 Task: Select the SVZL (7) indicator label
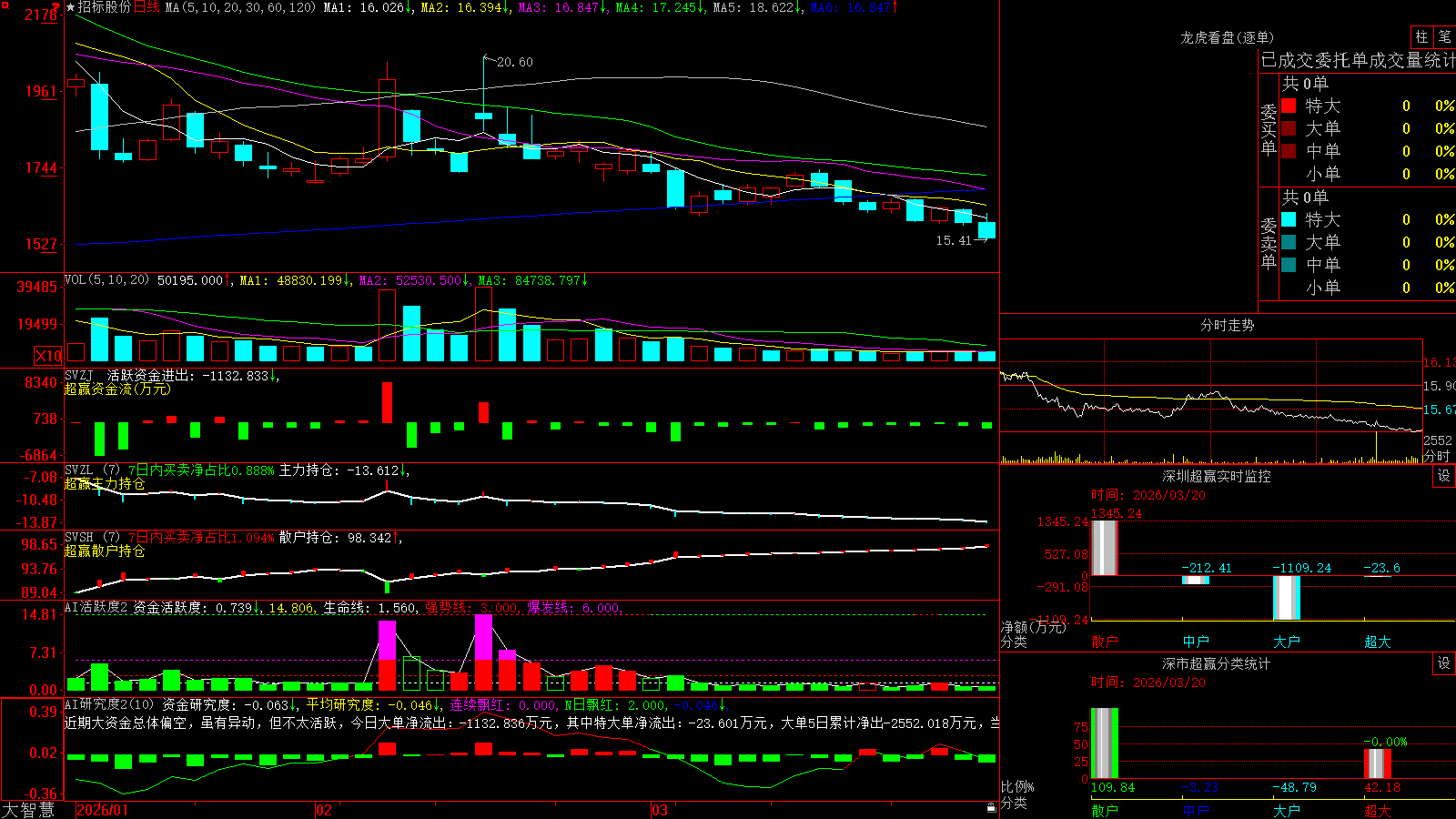92,470
